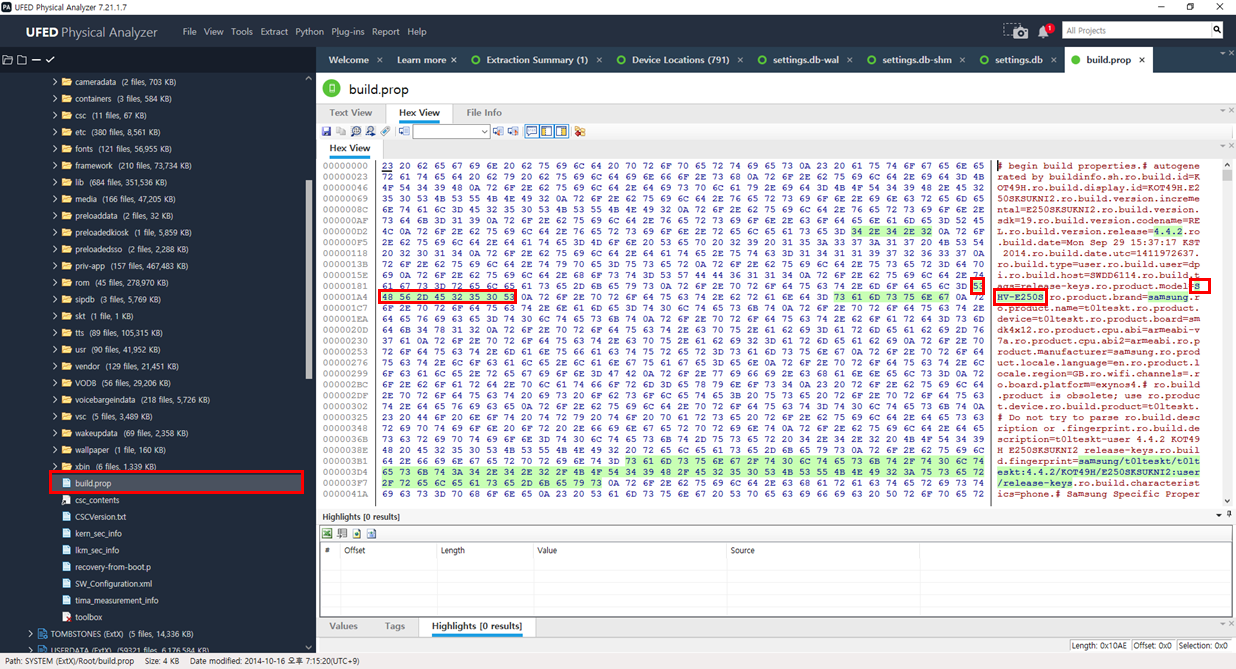This screenshot has width=1236, height=669.
Task: Open the File menu
Action: (190, 32)
